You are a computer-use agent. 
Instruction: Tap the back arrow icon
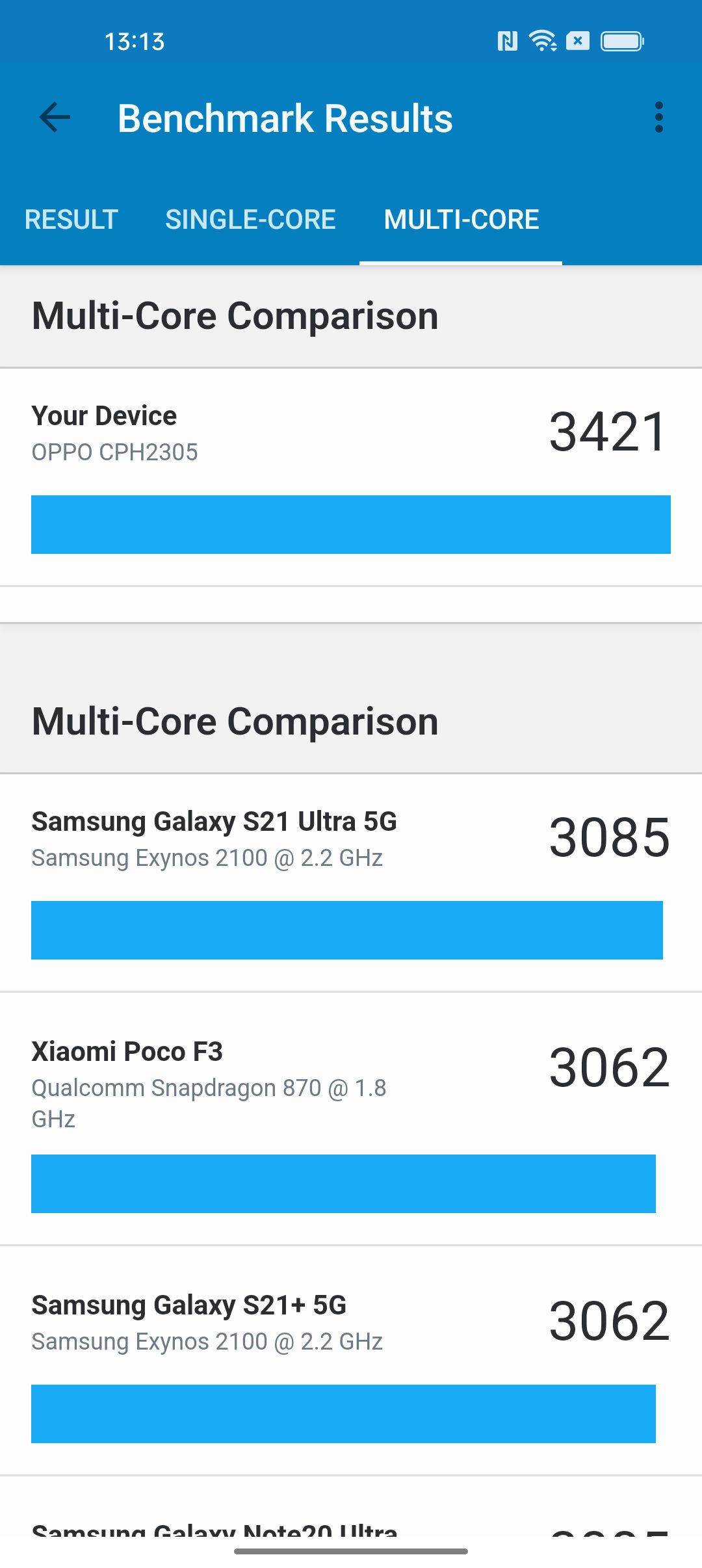tap(55, 118)
